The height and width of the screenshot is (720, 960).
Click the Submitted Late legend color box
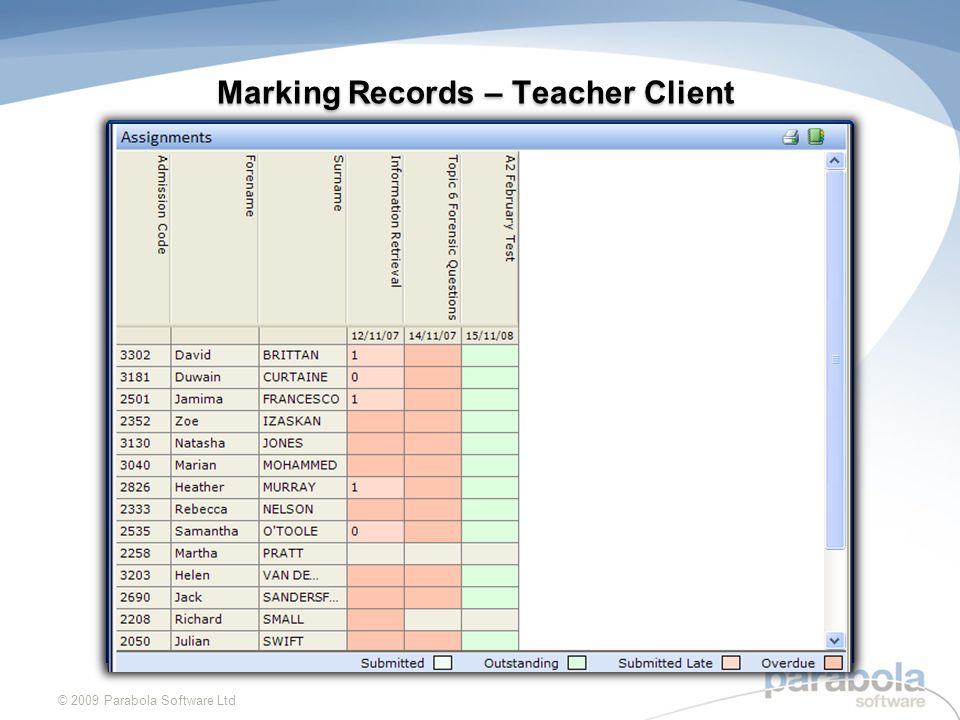pyautogui.click(x=731, y=663)
